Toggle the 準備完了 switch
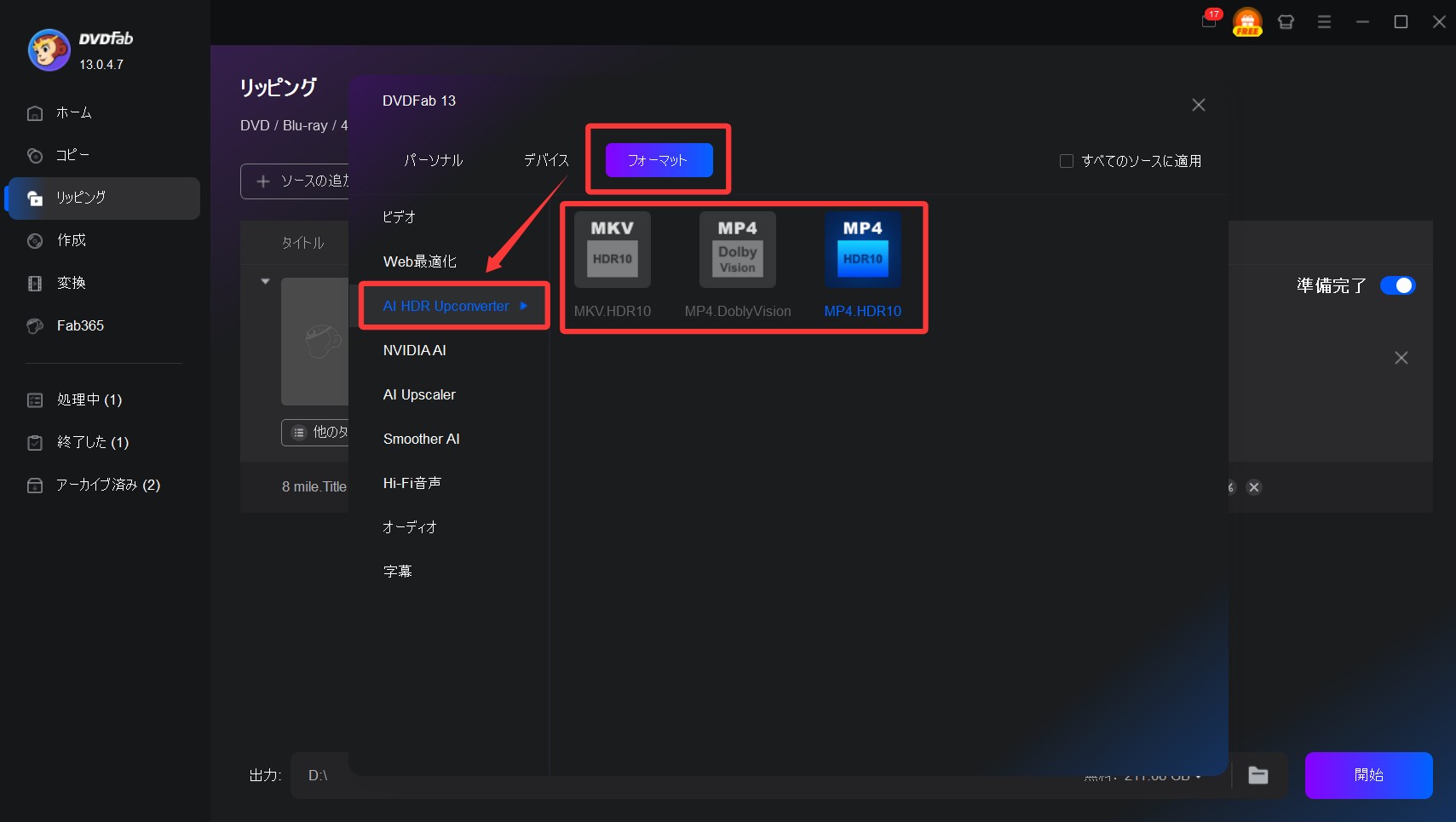The image size is (1456, 822). point(1398,285)
